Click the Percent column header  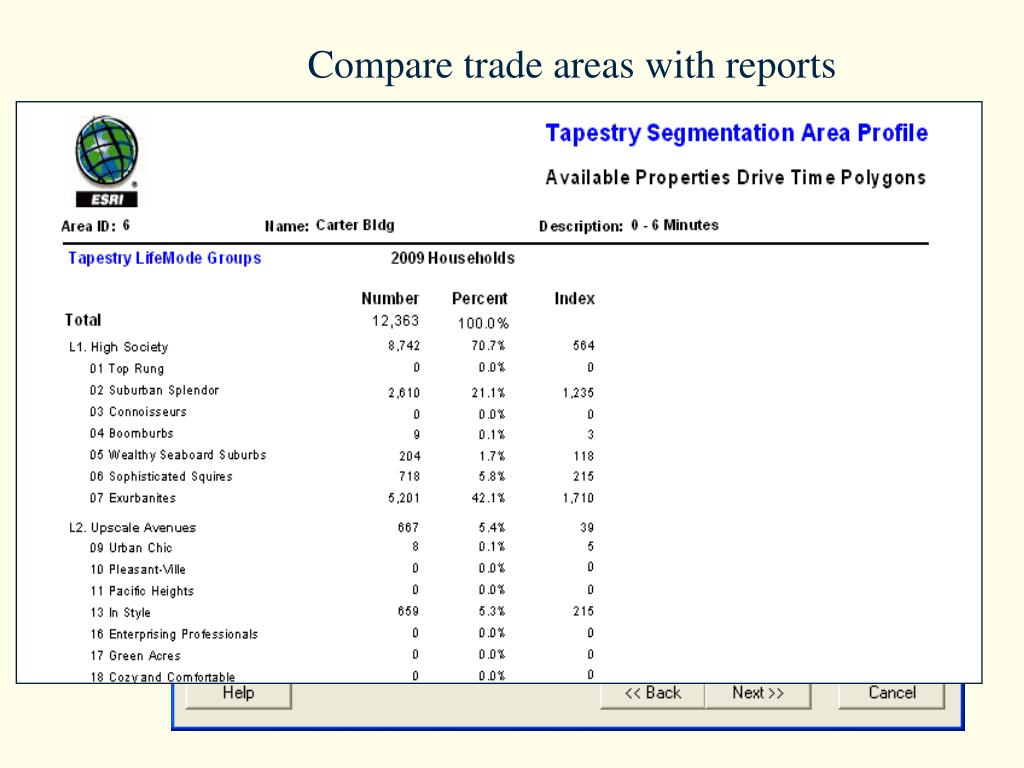coord(479,298)
